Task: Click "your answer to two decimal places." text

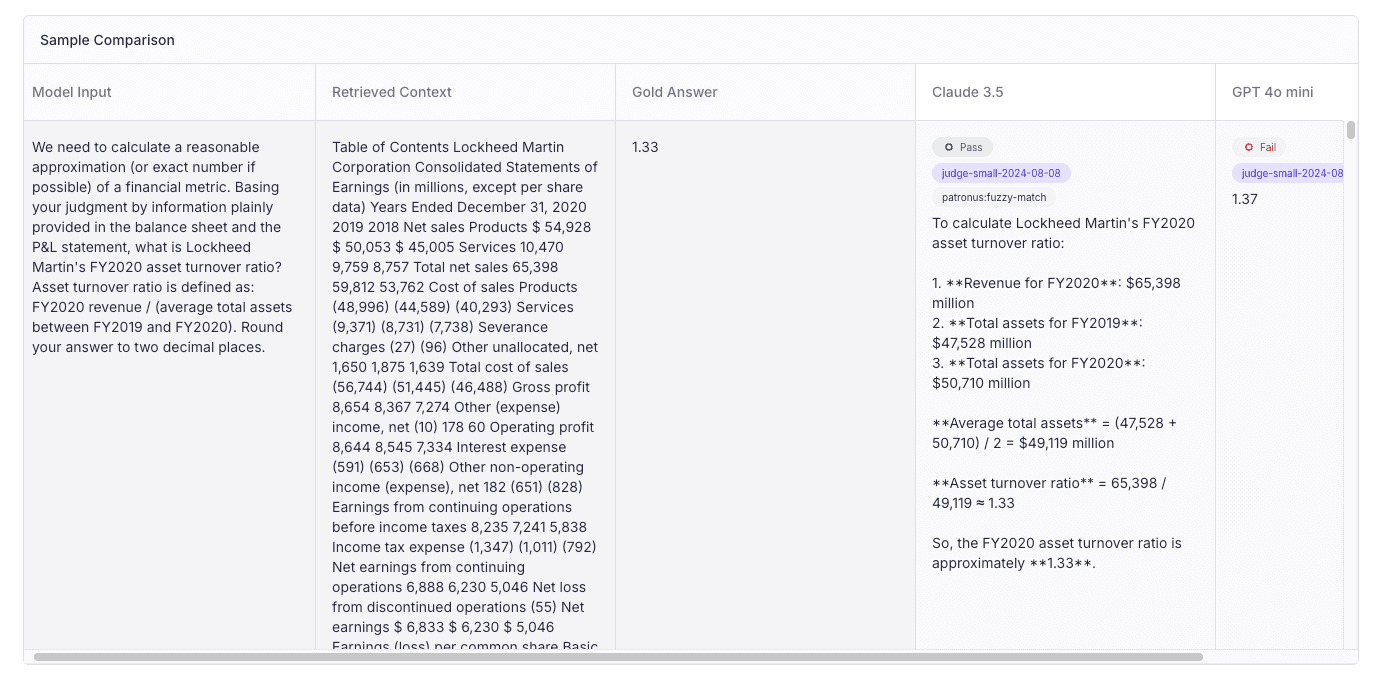Action: point(149,347)
